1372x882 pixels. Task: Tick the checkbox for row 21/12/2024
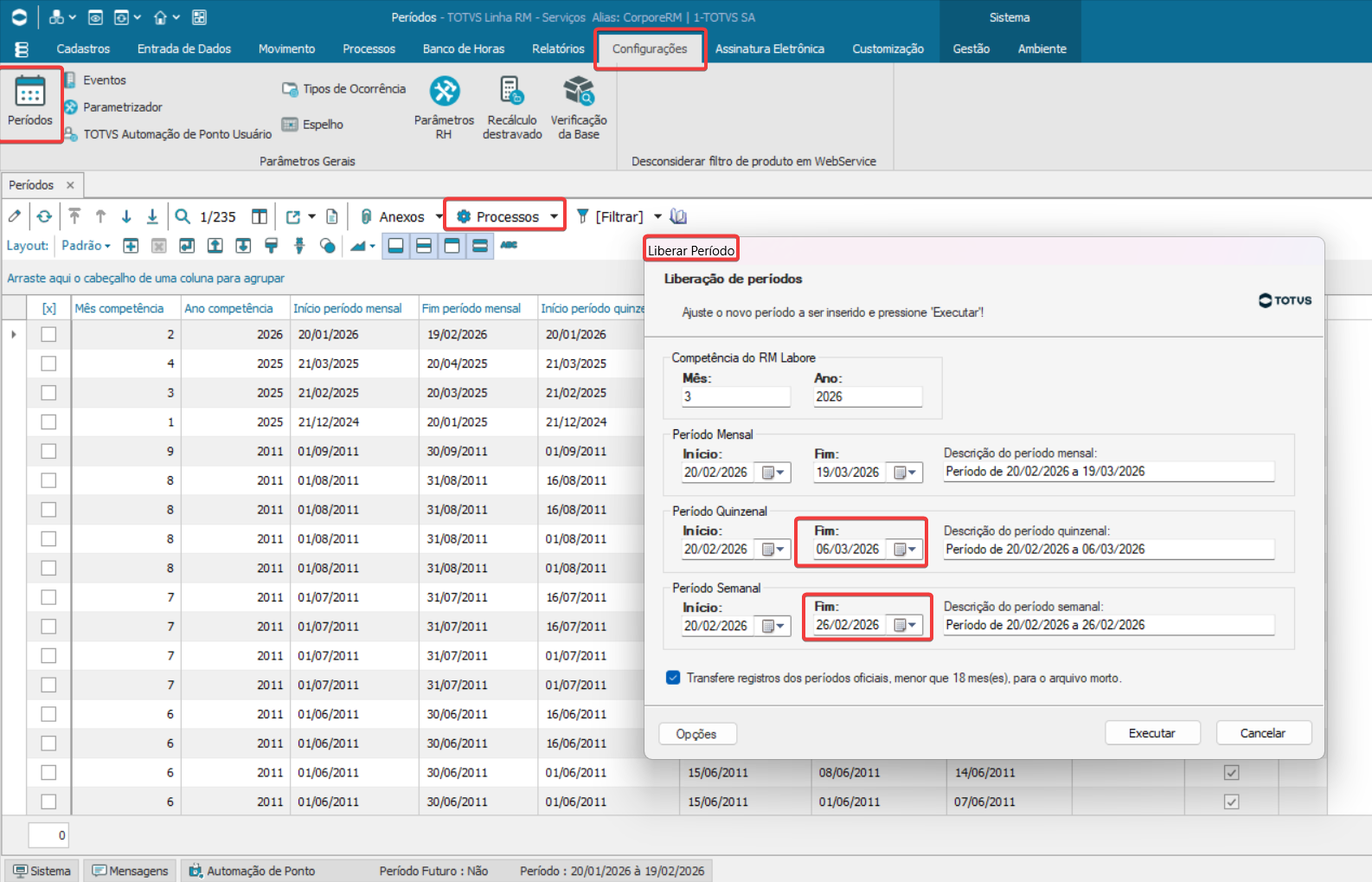click(x=48, y=422)
